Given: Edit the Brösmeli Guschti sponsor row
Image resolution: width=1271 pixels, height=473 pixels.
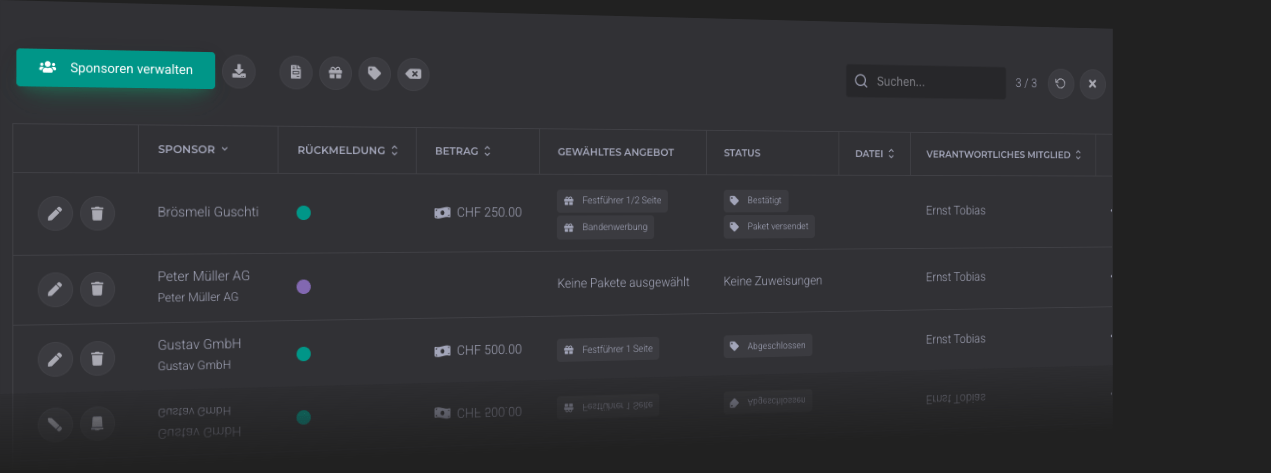Looking at the screenshot, I should tap(55, 213).
